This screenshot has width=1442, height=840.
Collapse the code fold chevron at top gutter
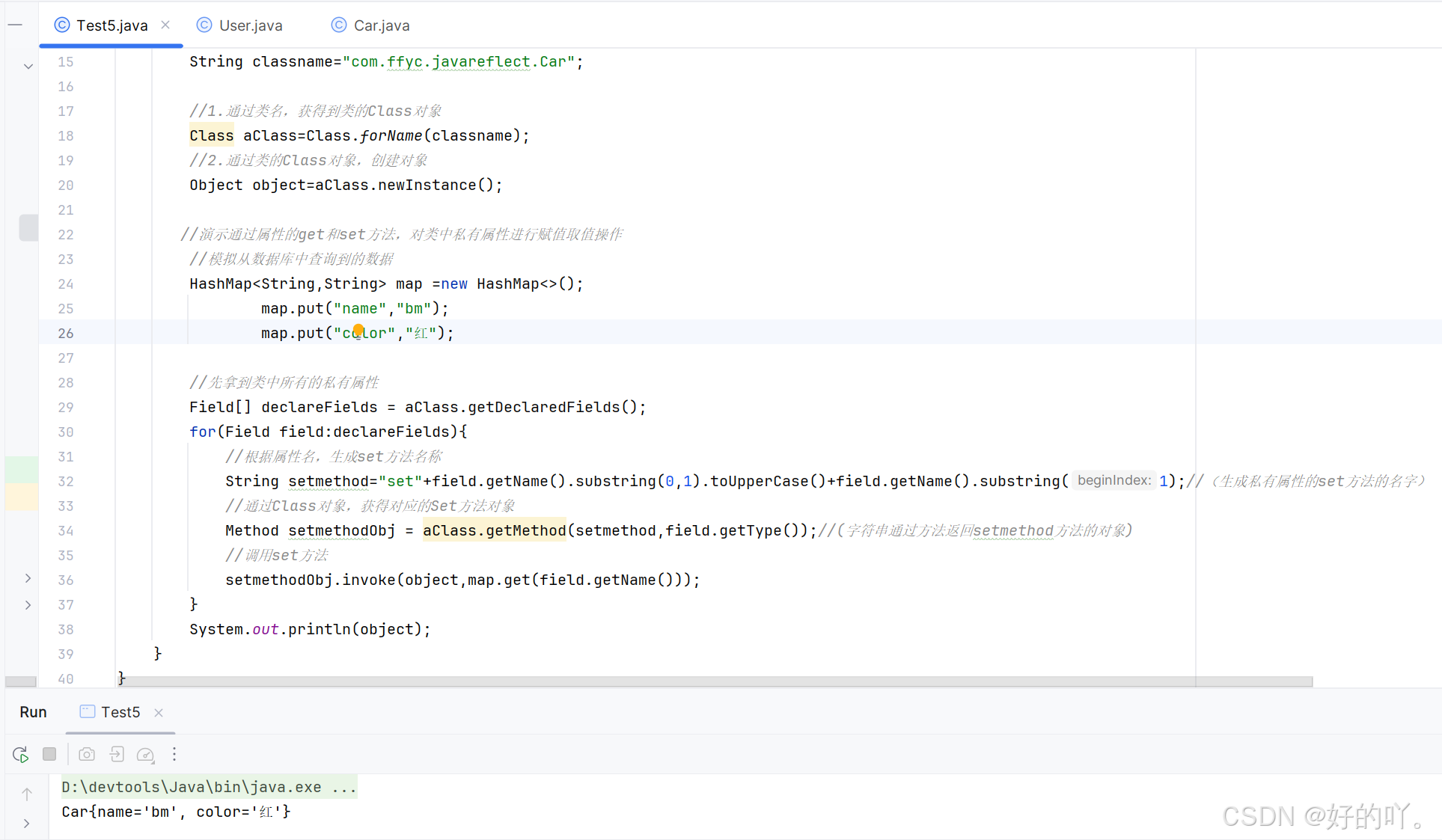click(28, 67)
